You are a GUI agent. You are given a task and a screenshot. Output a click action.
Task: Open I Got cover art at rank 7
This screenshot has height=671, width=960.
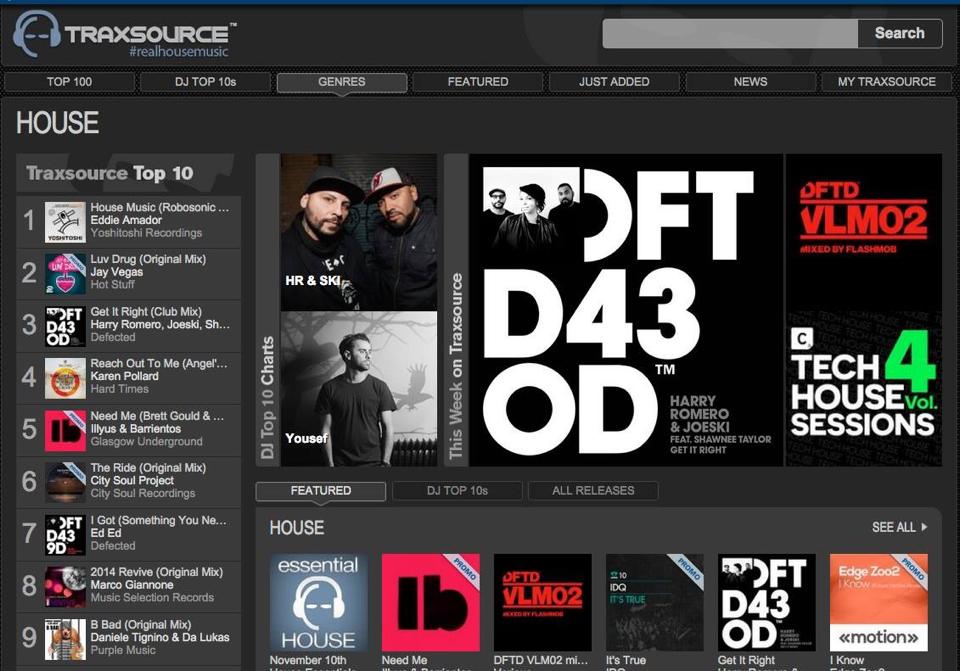point(65,535)
